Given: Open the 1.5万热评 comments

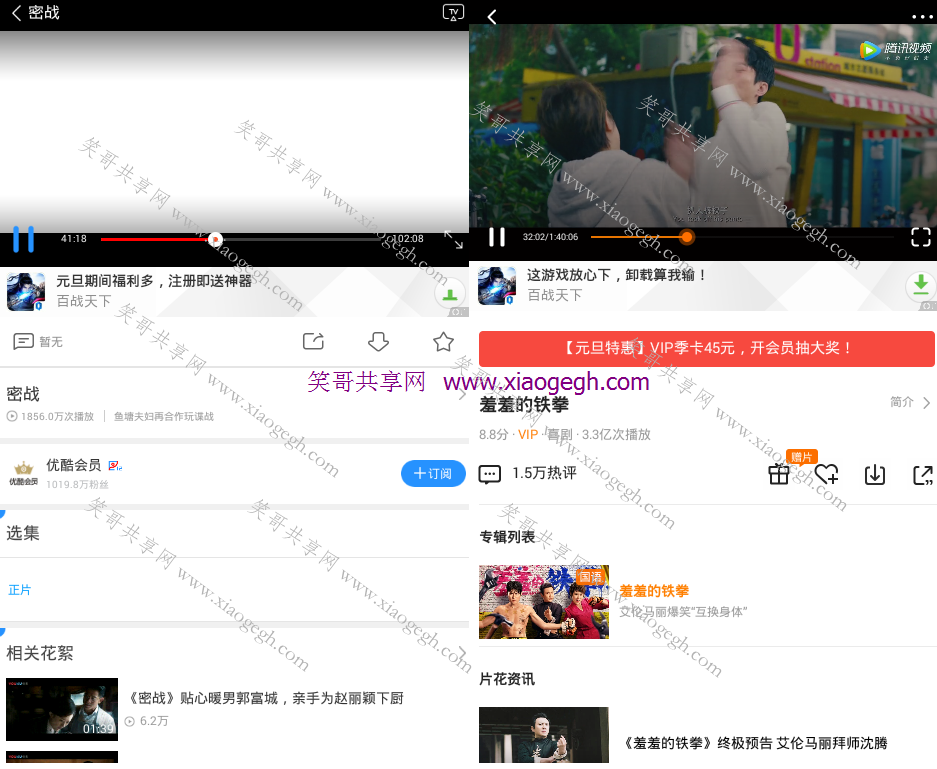Looking at the screenshot, I should pos(528,474).
